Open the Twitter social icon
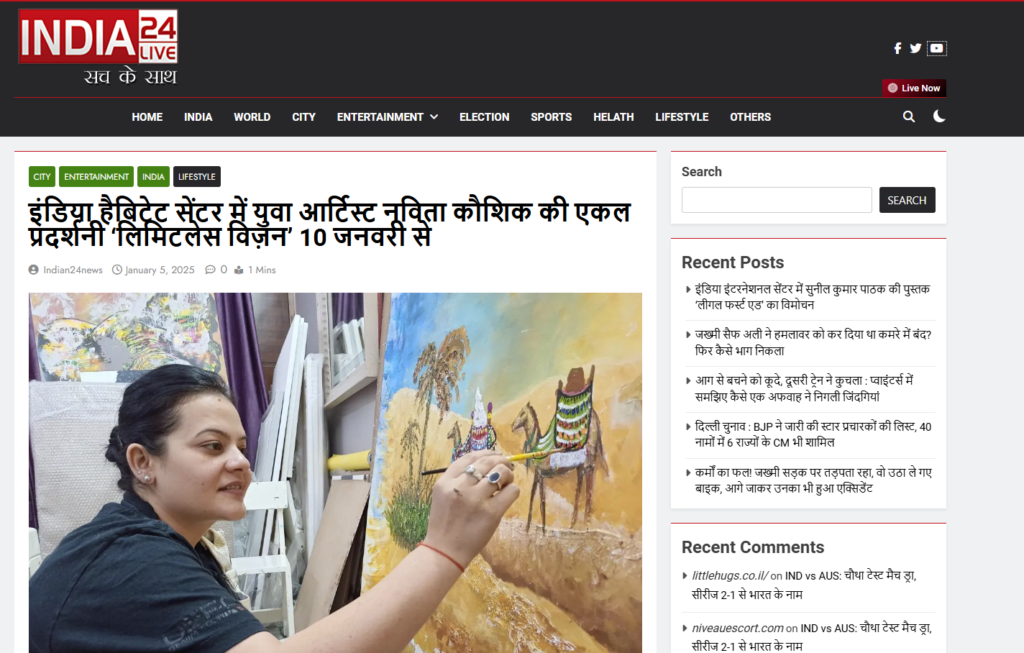The image size is (1024, 653). pos(916,48)
